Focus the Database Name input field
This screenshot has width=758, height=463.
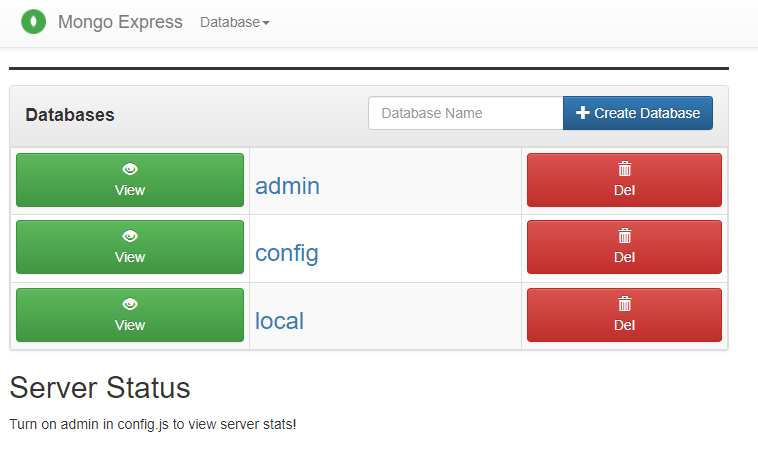coord(466,113)
